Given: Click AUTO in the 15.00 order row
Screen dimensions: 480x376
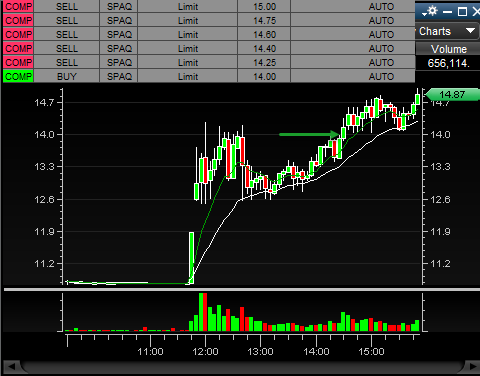Looking at the screenshot, I should pos(381,7).
